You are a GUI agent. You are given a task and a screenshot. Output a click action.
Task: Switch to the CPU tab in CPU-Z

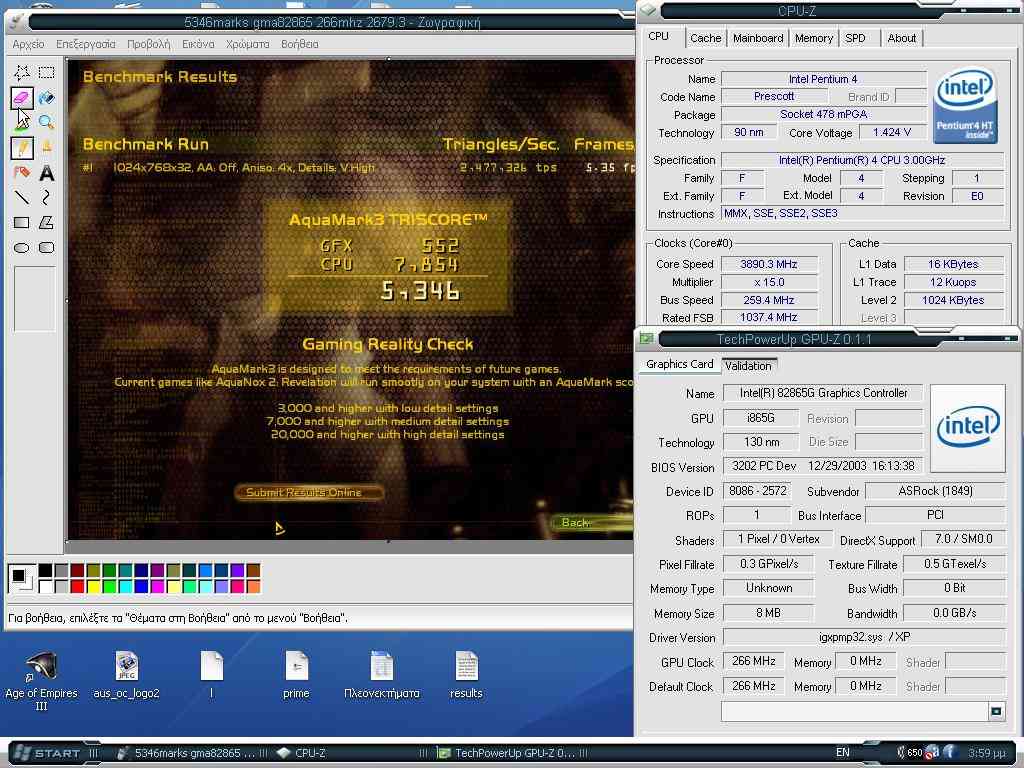pyautogui.click(x=659, y=37)
